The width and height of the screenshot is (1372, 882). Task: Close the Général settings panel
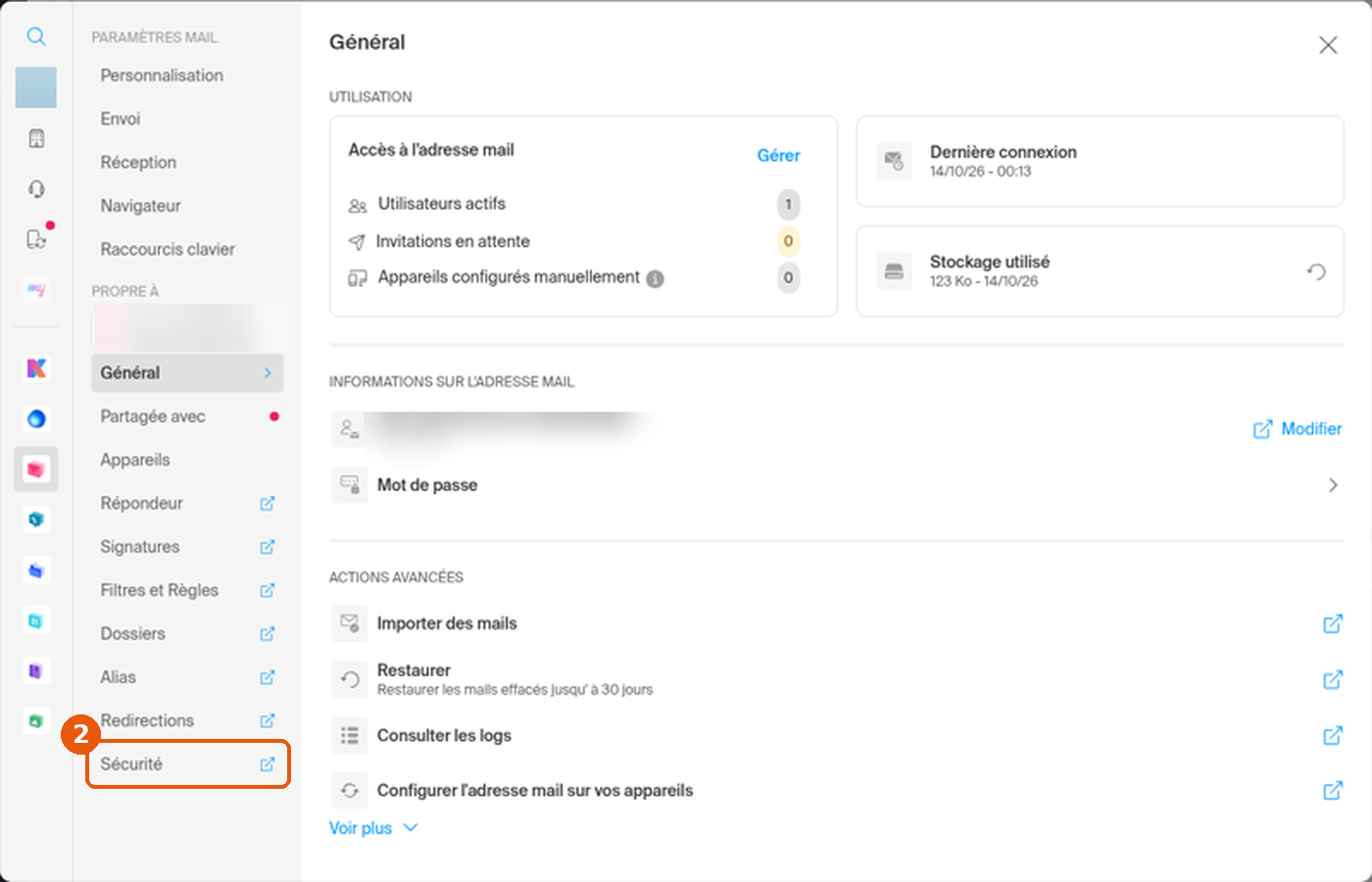pyautogui.click(x=1328, y=45)
